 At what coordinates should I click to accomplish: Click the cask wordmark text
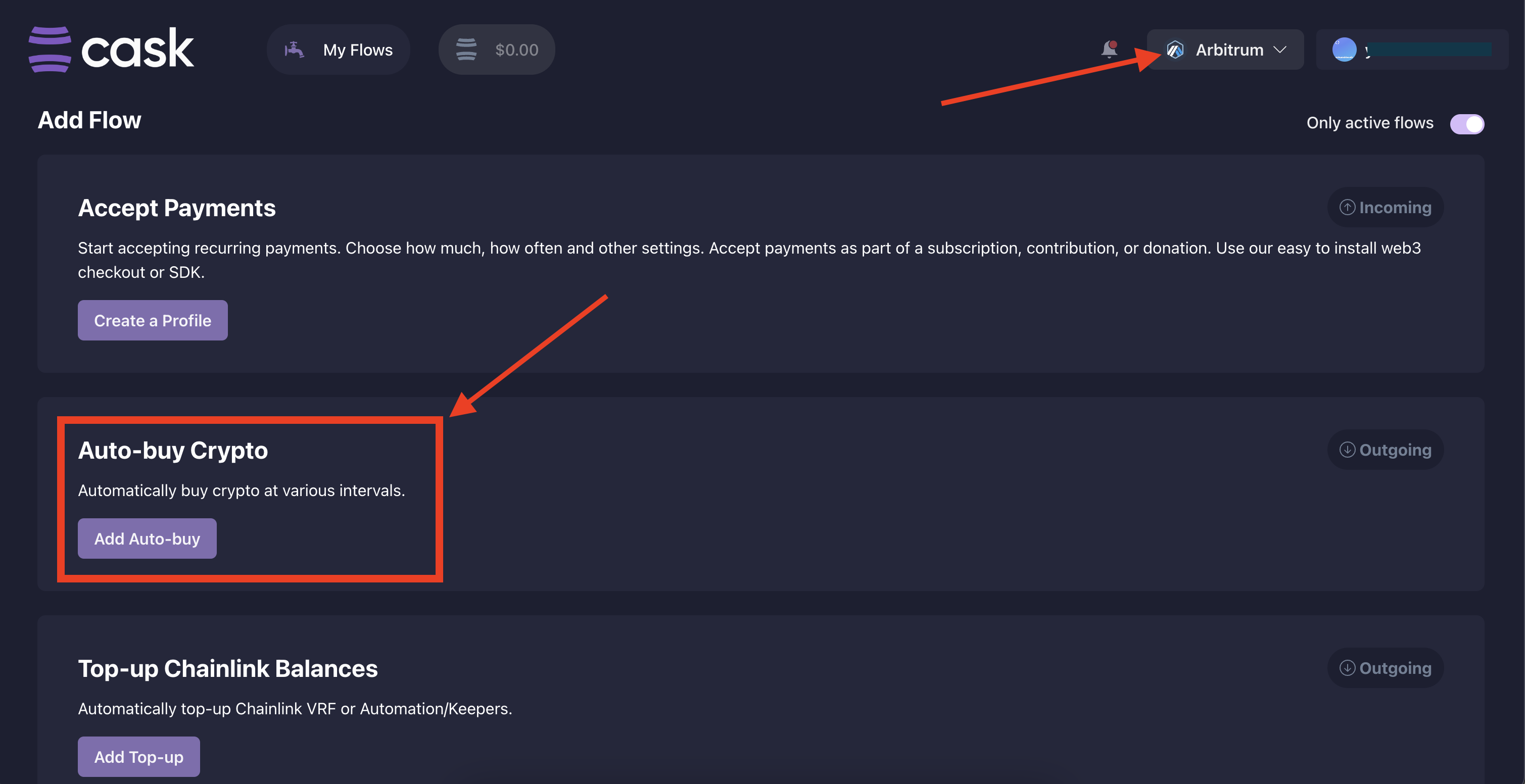tap(137, 48)
